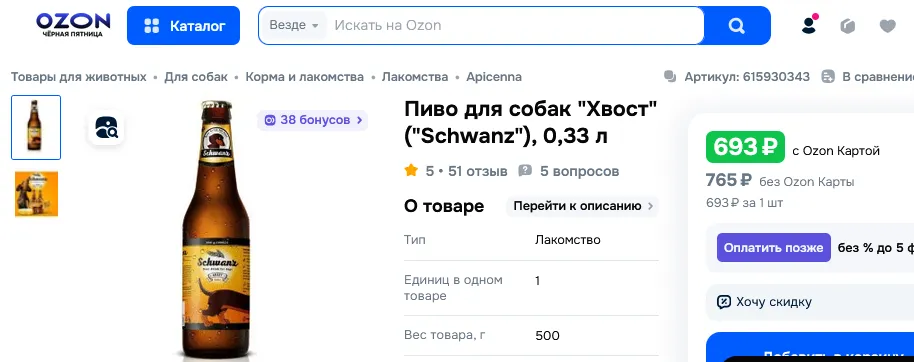Click the find-similar-by-photo icon
The image size is (914, 362).
click(106, 127)
